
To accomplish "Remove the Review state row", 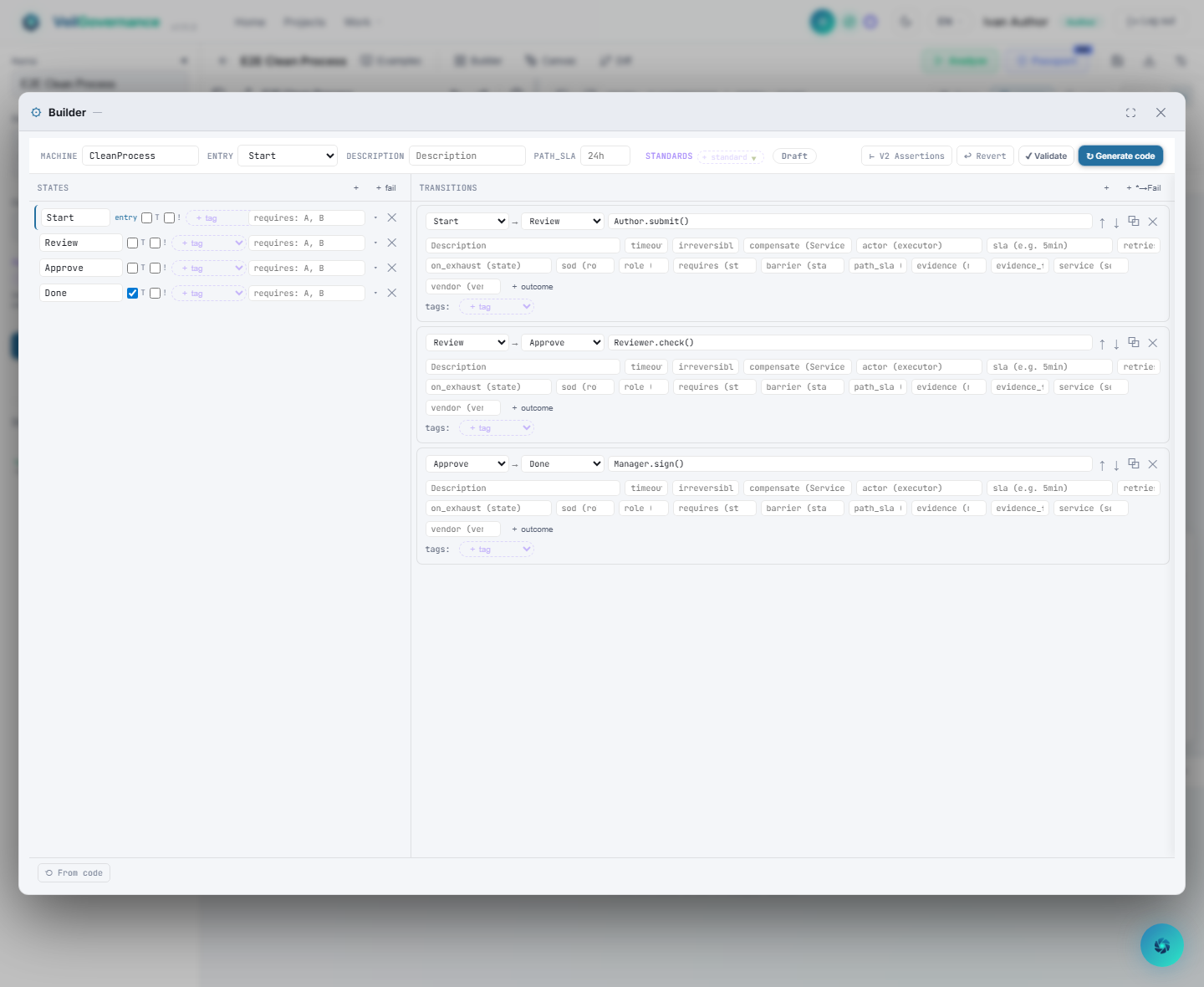I will pos(391,243).
